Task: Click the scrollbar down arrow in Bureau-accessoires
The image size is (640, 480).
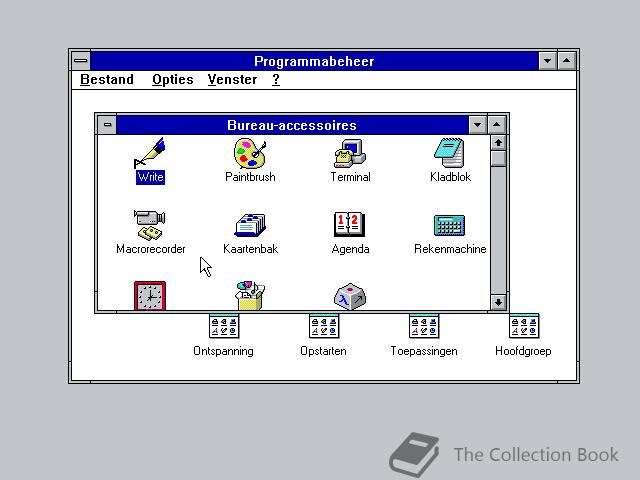Action: [498, 302]
